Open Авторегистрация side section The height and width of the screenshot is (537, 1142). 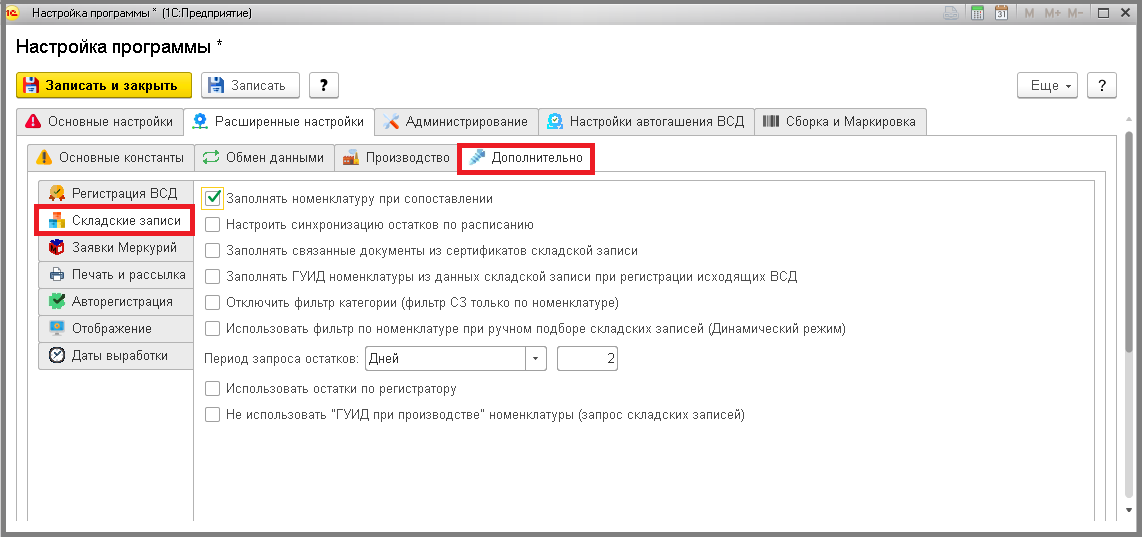(115, 302)
